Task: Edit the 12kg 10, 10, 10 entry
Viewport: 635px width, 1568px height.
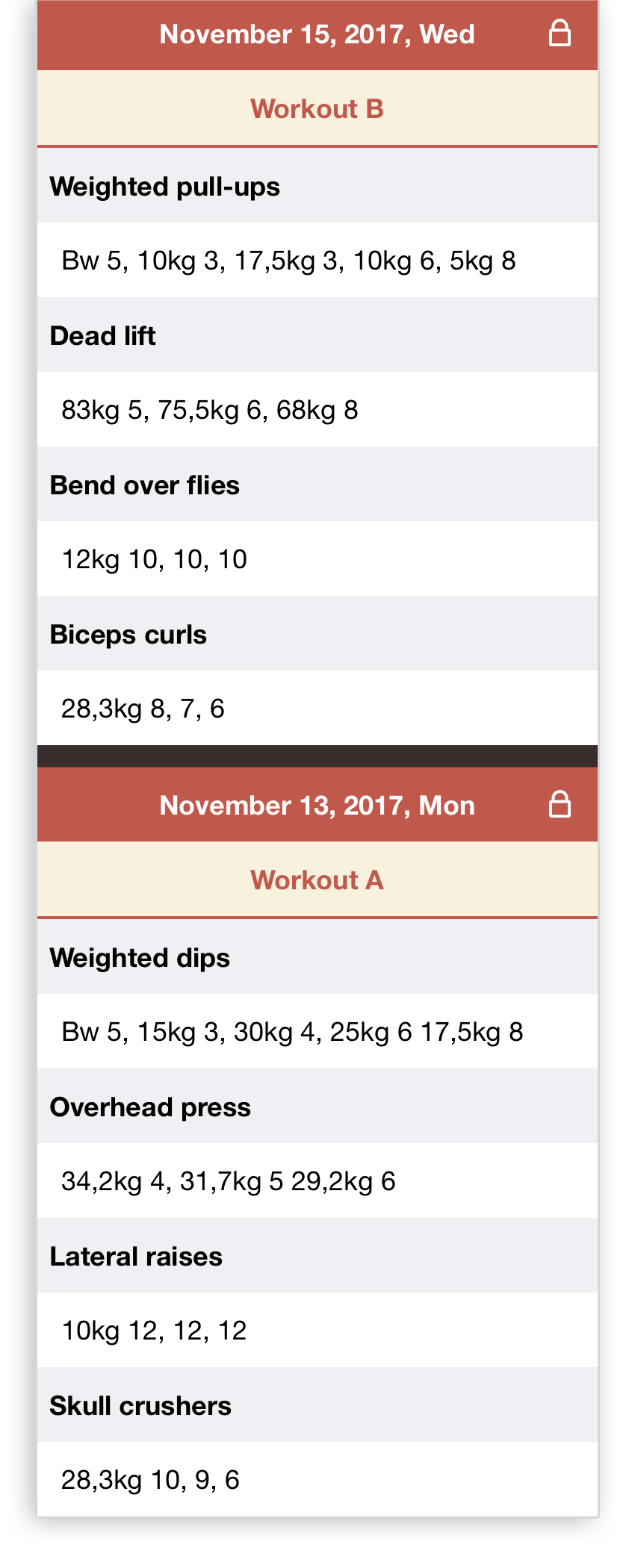Action: coord(317,559)
